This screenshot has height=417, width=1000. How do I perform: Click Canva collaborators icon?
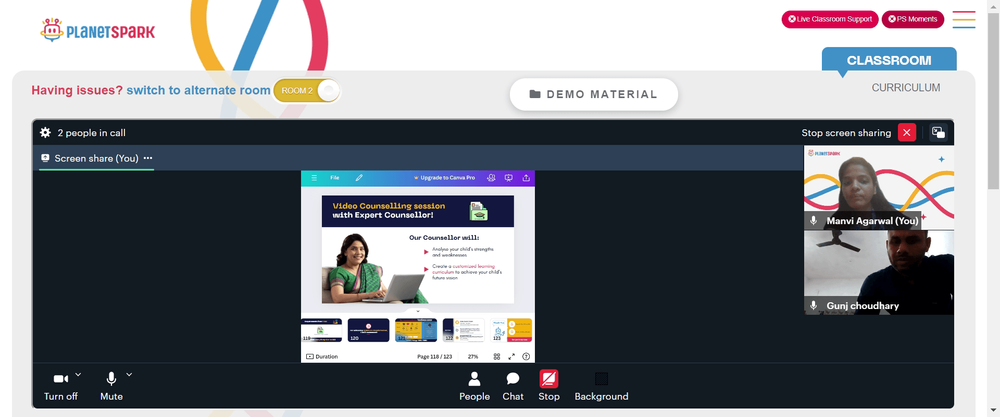[x=492, y=178]
